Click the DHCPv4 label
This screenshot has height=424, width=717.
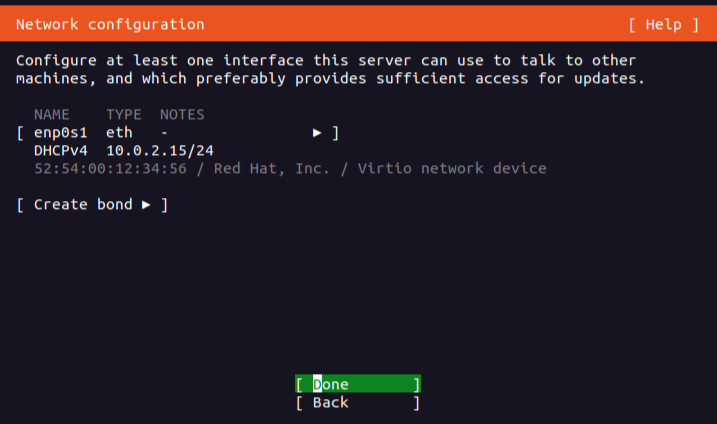(61, 150)
